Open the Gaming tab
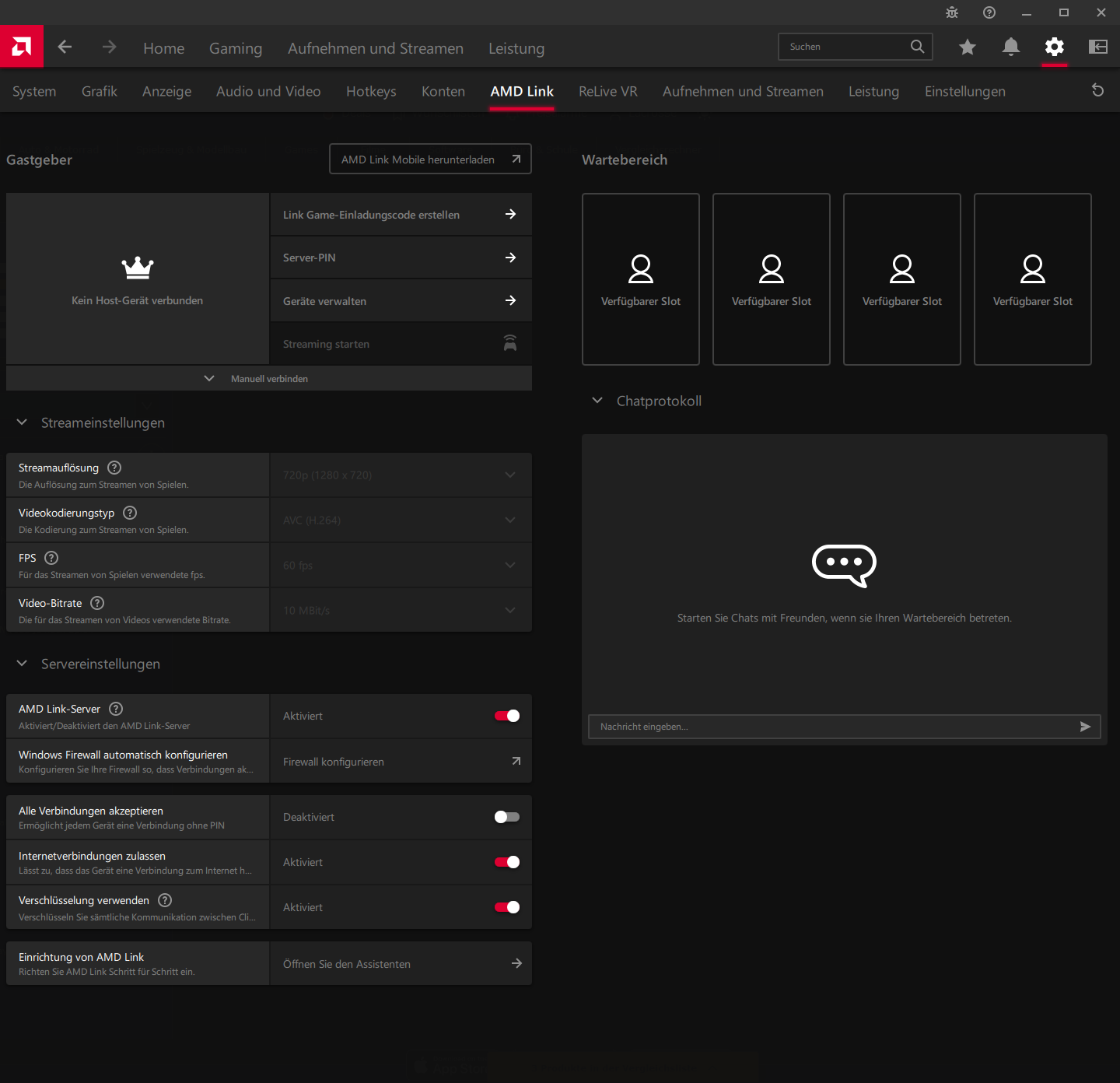The height and width of the screenshot is (1083, 1120). coord(236,48)
